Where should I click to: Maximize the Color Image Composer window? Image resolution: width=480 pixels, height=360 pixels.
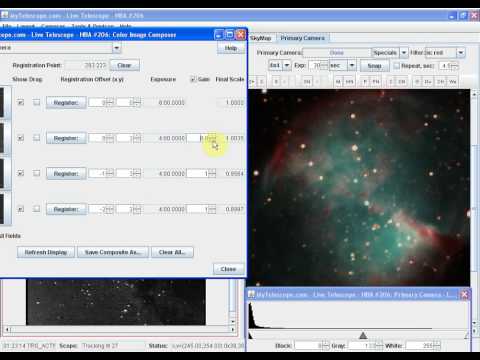pyautogui.click(x=230, y=35)
